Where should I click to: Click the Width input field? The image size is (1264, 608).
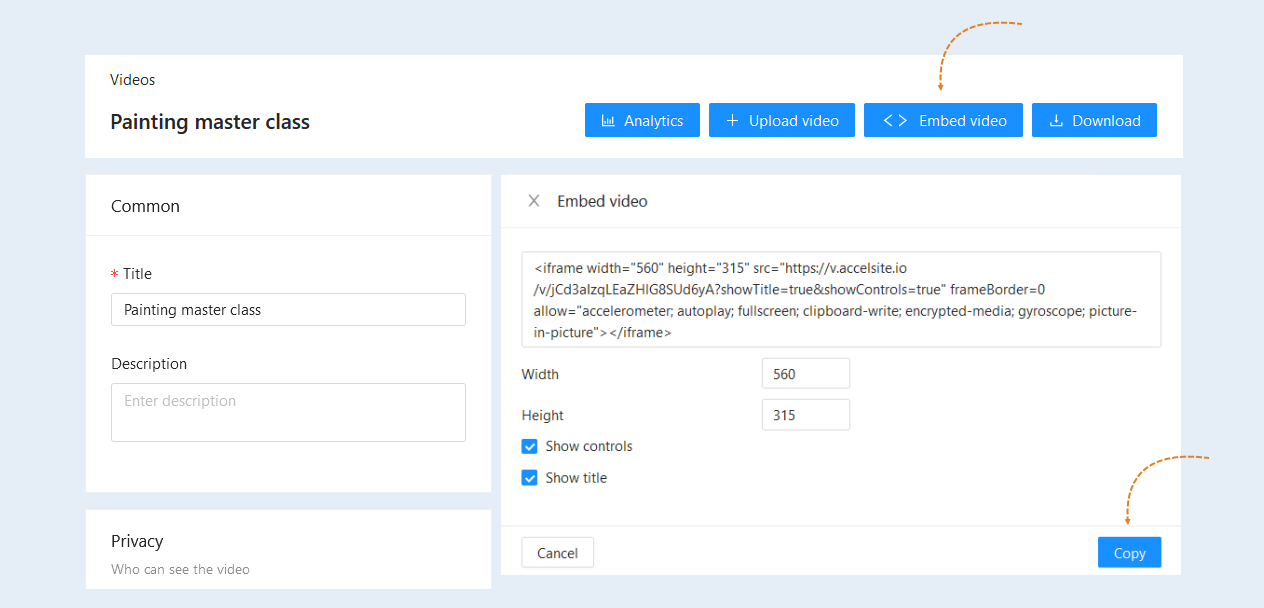[x=806, y=374]
